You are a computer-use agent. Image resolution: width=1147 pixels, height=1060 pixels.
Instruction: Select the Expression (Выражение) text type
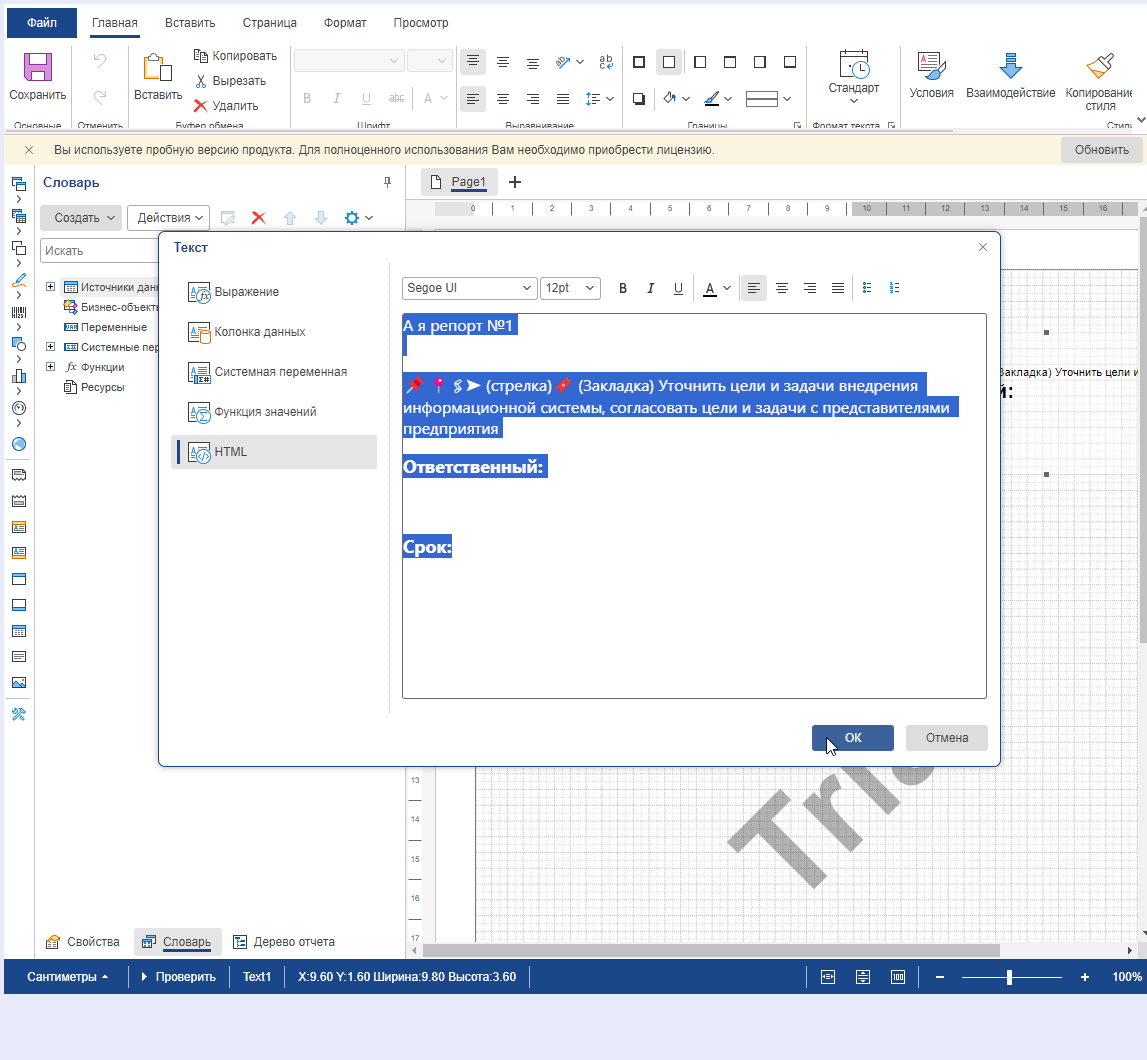tap(246, 292)
